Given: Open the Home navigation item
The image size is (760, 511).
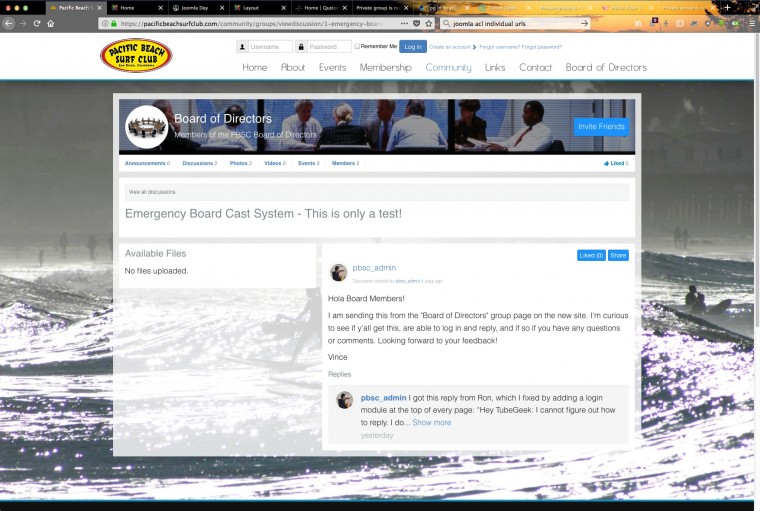Looking at the screenshot, I should click(x=254, y=67).
